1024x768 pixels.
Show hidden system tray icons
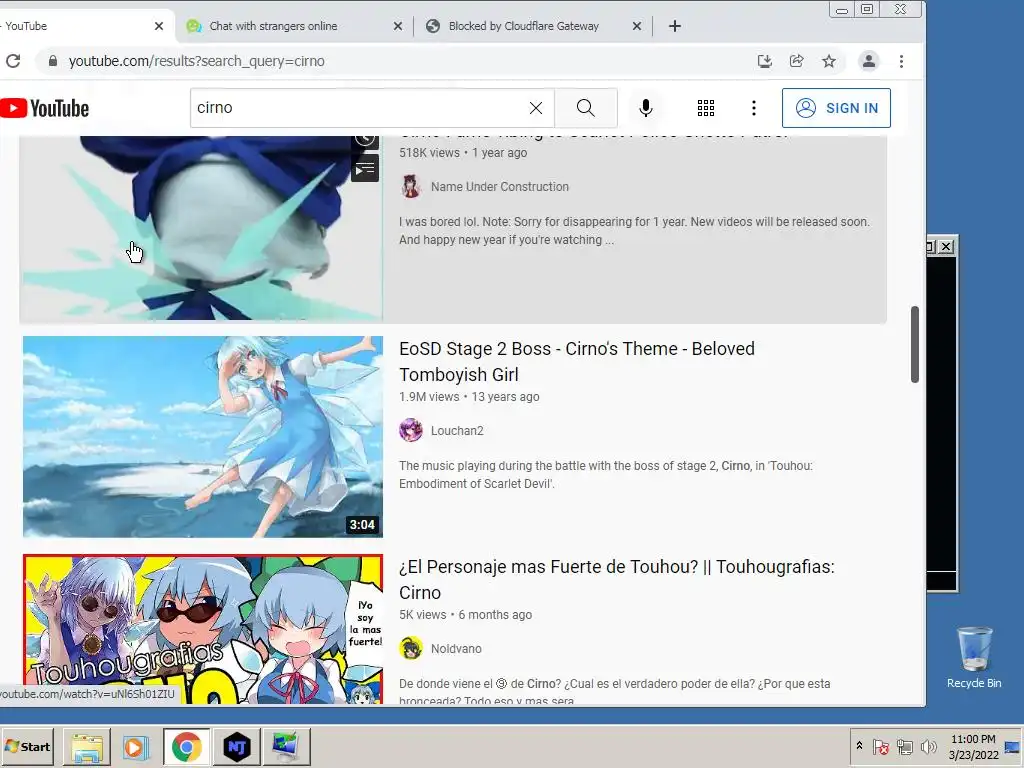(859, 746)
